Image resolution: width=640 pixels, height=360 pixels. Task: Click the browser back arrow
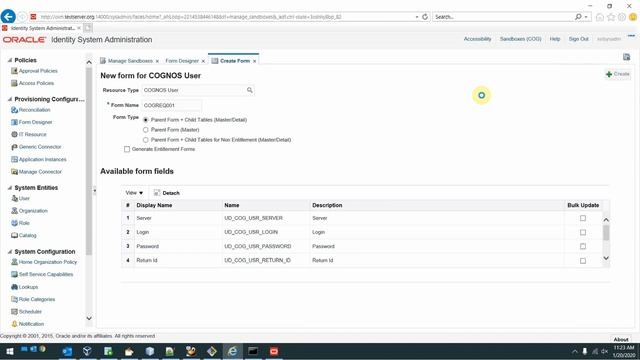(8, 17)
